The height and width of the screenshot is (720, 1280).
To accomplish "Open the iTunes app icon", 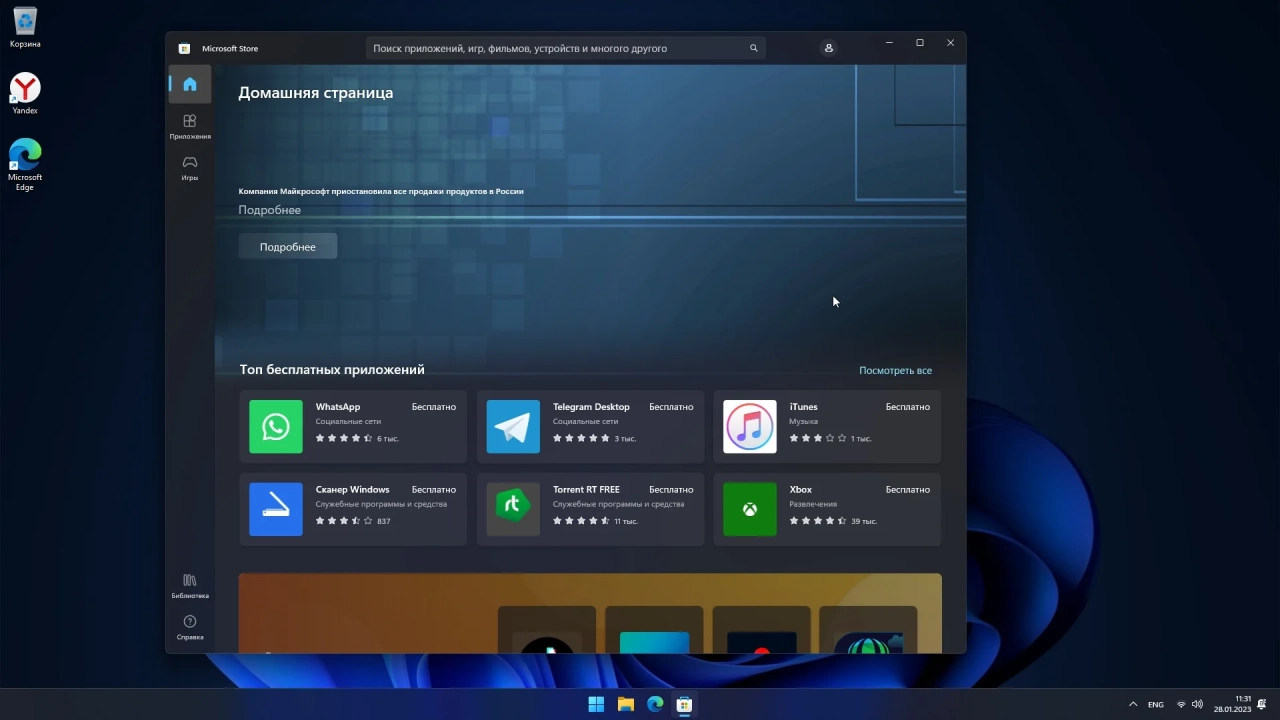I will [750, 427].
